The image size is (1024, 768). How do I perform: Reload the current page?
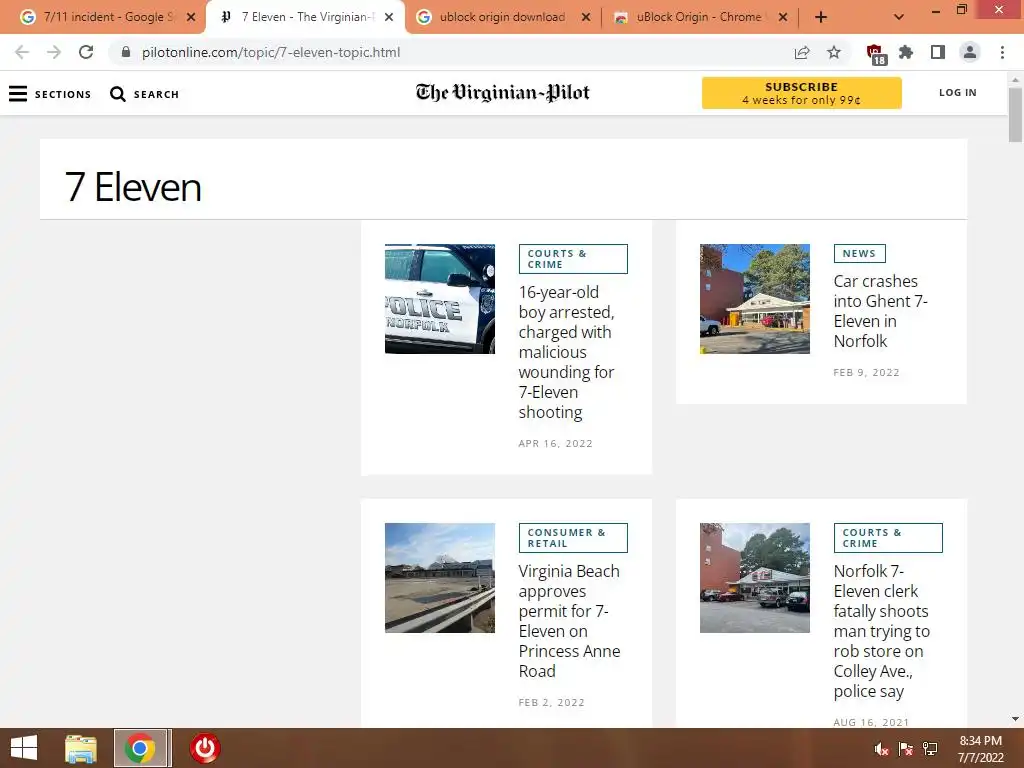coord(86,52)
